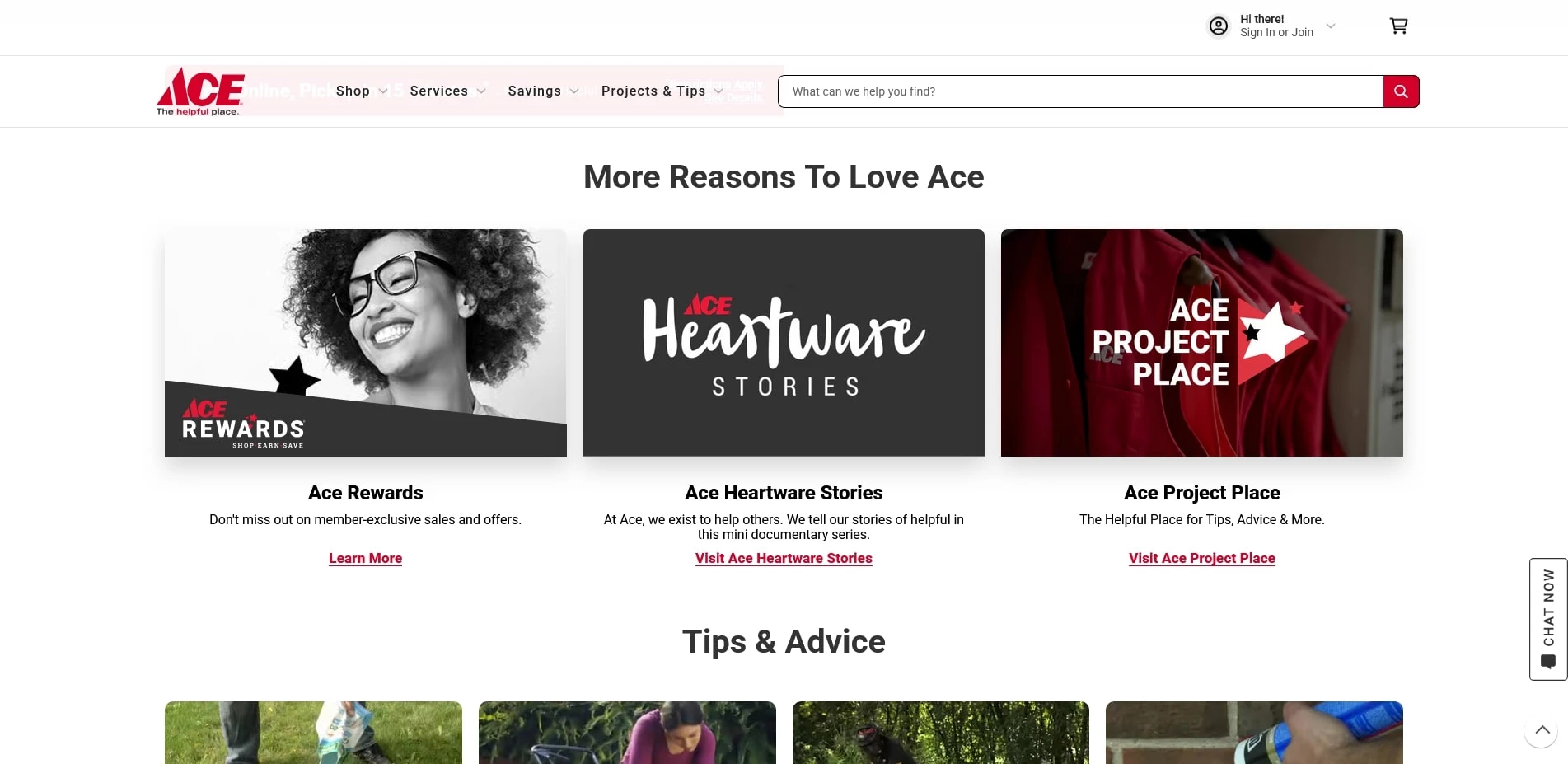Viewport: 1568px width, 764px height.
Task: Open the account options chevron near Sign In
Action: pos(1330,26)
